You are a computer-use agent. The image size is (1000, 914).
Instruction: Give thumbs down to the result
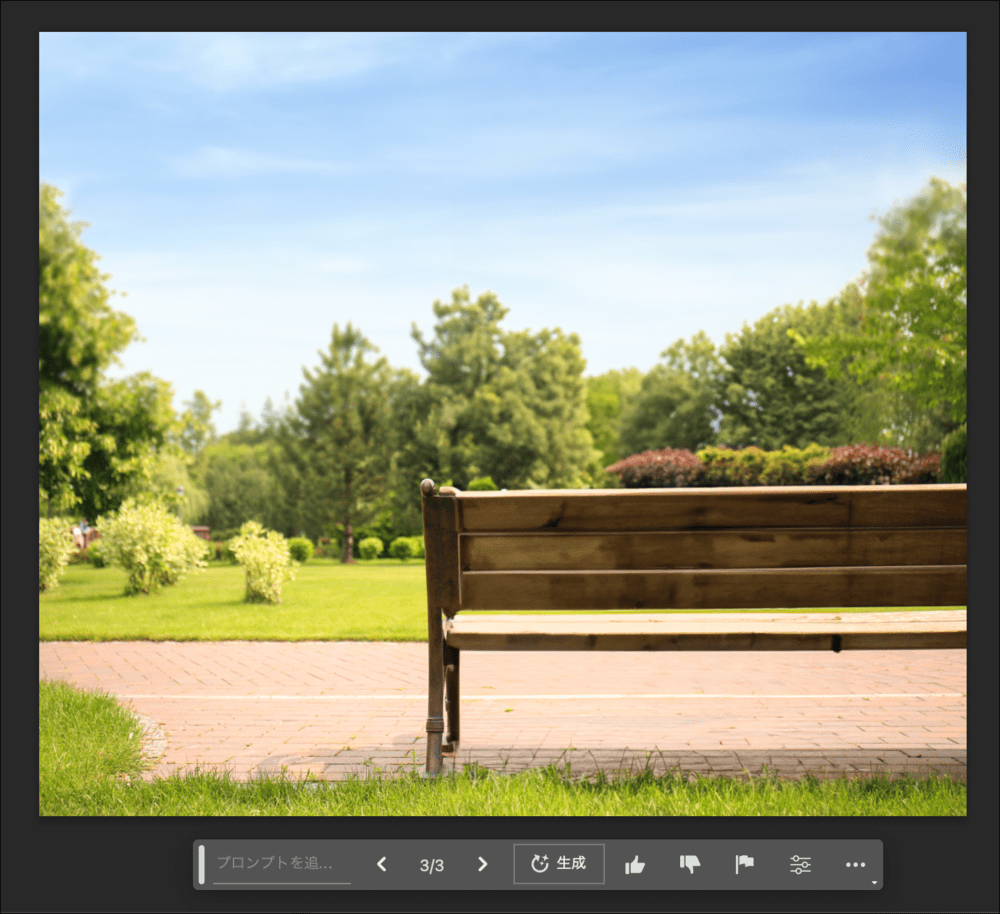coord(689,865)
